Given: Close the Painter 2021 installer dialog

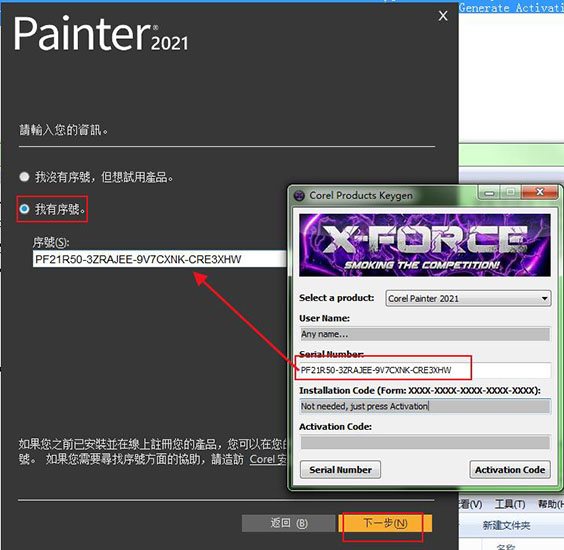Looking at the screenshot, I should (443, 16).
